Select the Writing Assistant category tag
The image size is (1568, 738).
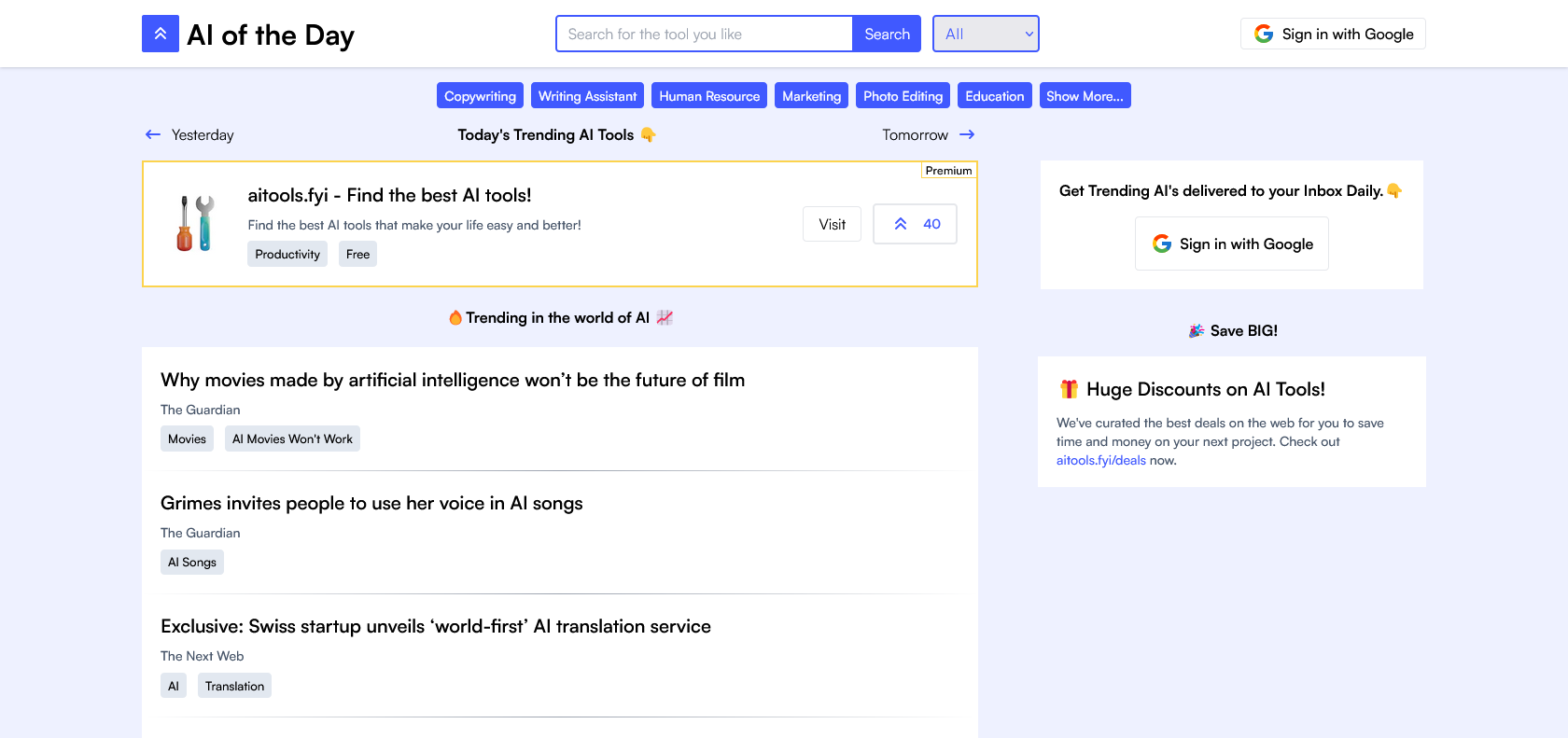click(x=587, y=96)
